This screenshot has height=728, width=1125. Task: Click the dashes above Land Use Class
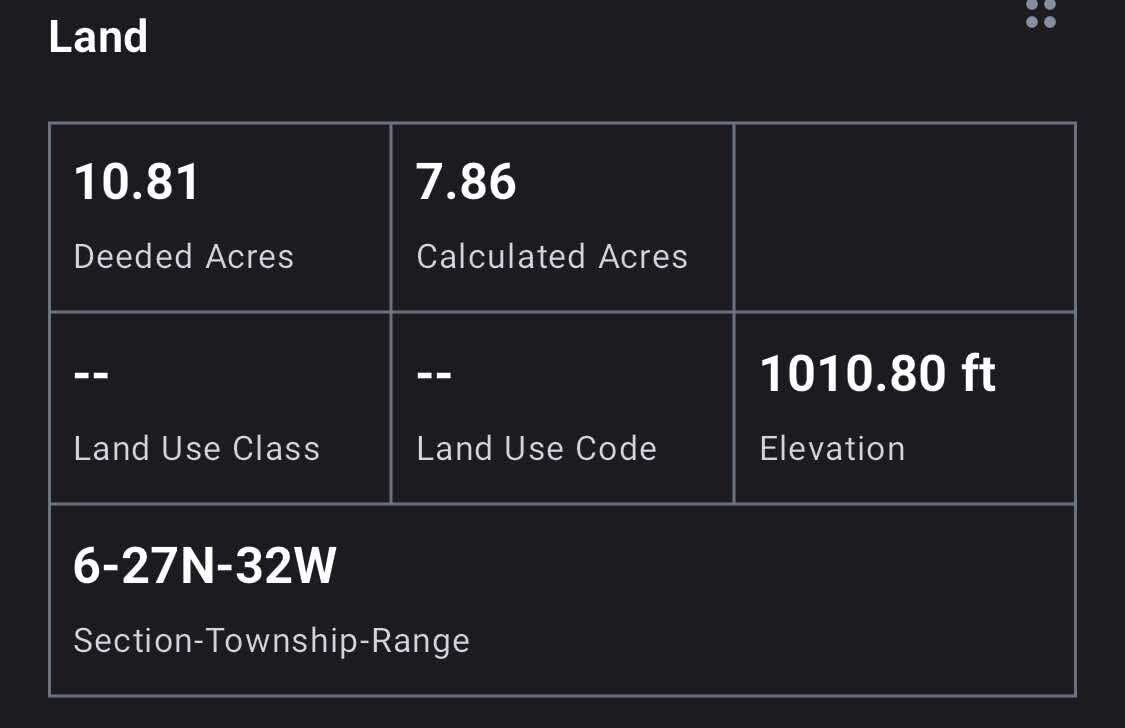coord(91,376)
